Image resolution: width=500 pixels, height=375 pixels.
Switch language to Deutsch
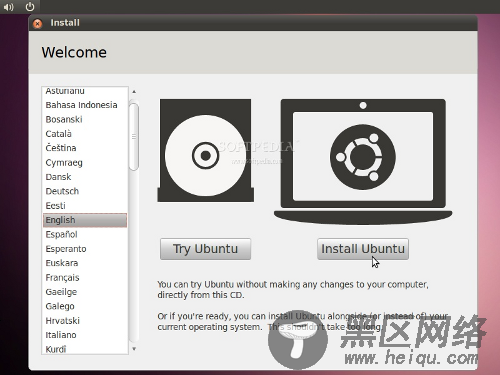point(85,191)
